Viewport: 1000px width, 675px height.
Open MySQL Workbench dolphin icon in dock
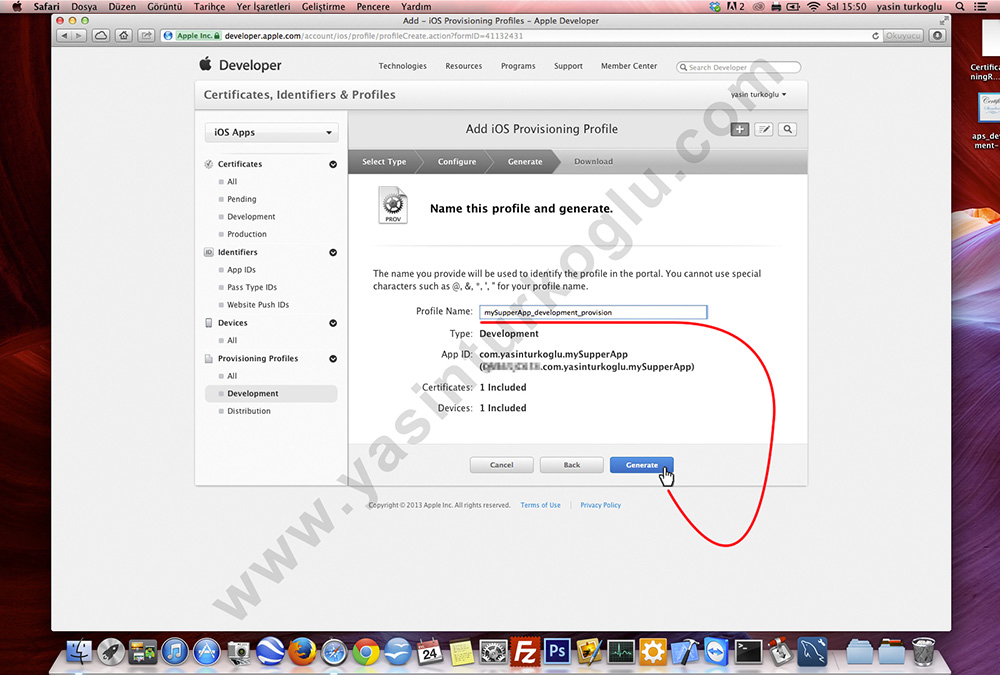pyautogui.click(x=812, y=652)
